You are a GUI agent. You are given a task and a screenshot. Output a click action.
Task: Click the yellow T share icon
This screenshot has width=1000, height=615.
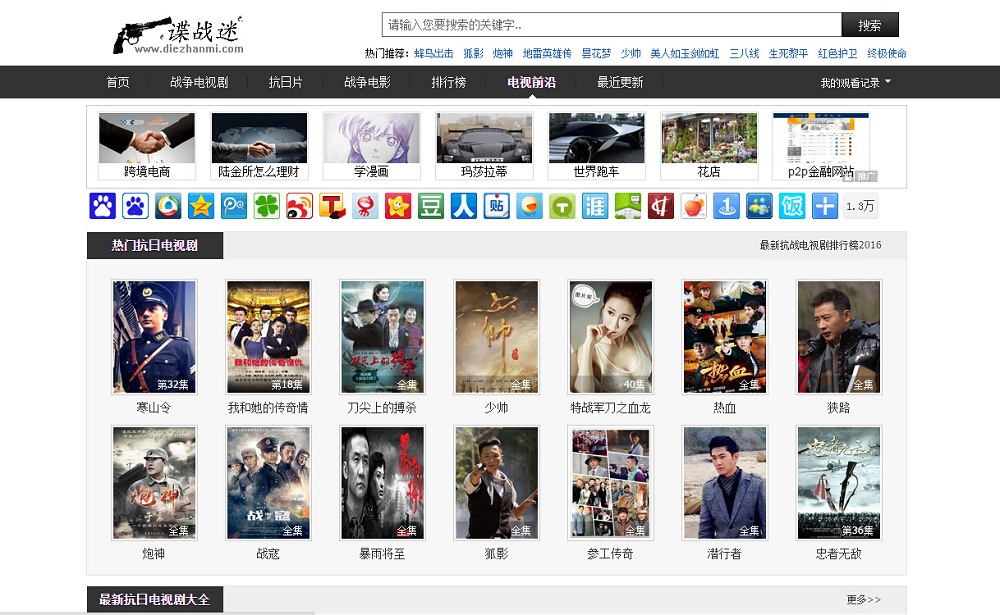(332, 206)
